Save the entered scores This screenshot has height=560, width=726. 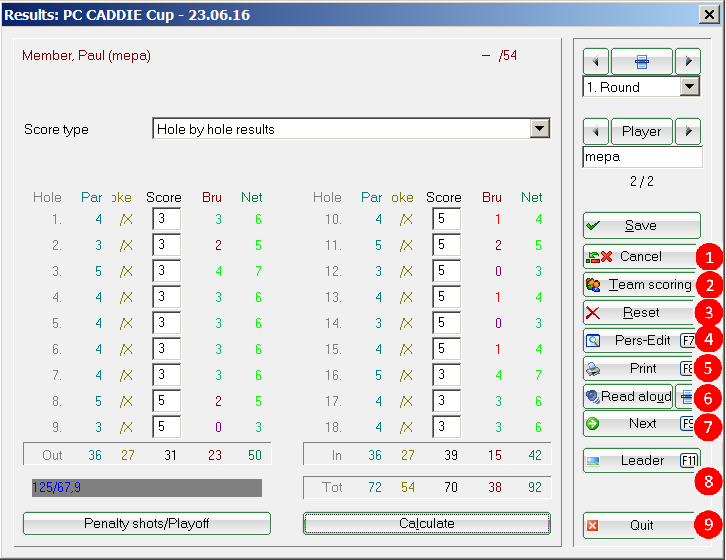coord(641,226)
